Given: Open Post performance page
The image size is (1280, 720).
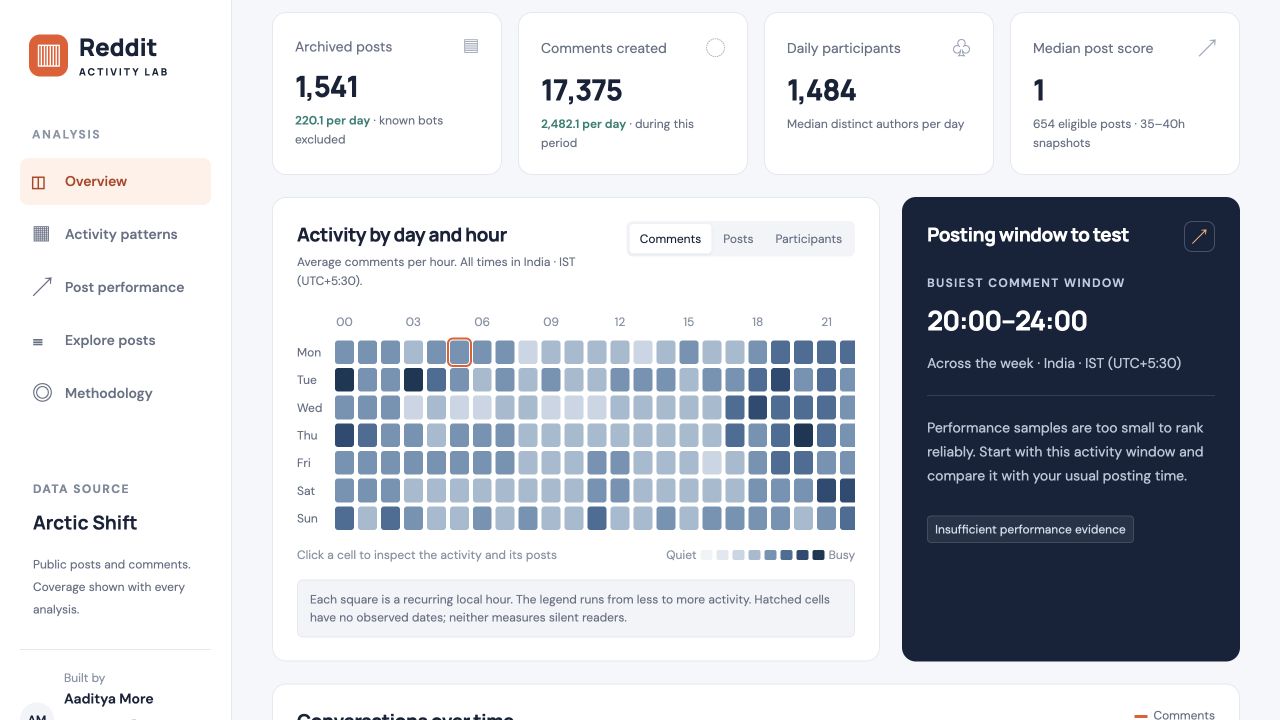Looking at the screenshot, I should (116, 287).
